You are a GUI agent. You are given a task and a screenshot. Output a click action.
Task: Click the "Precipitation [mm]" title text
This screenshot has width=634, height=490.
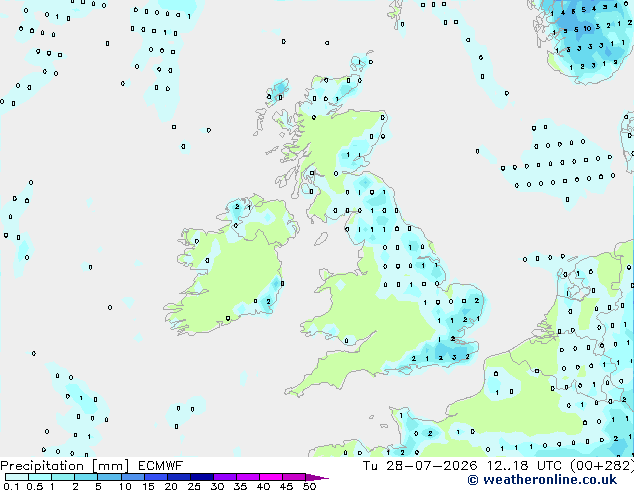tap(64, 466)
